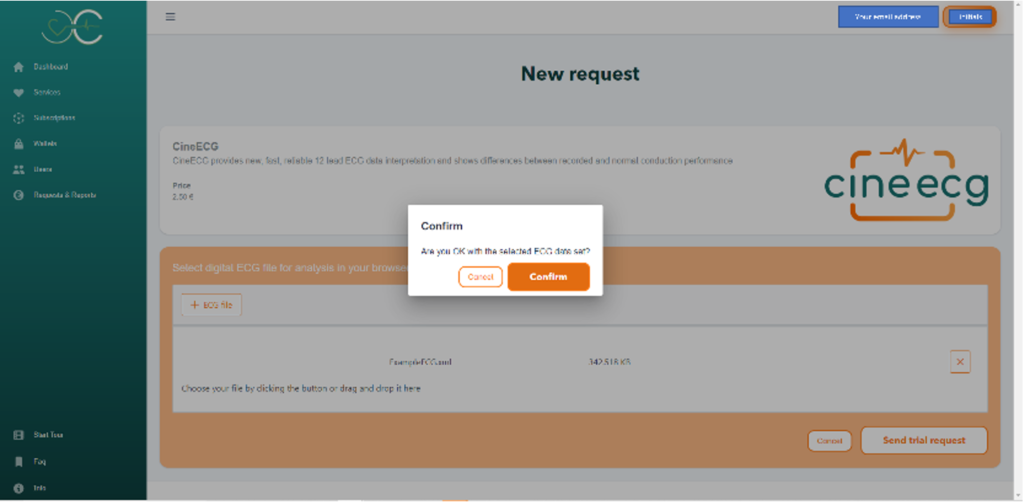Click the Wallets bag icon
This screenshot has height=502, width=1024.
(18, 144)
